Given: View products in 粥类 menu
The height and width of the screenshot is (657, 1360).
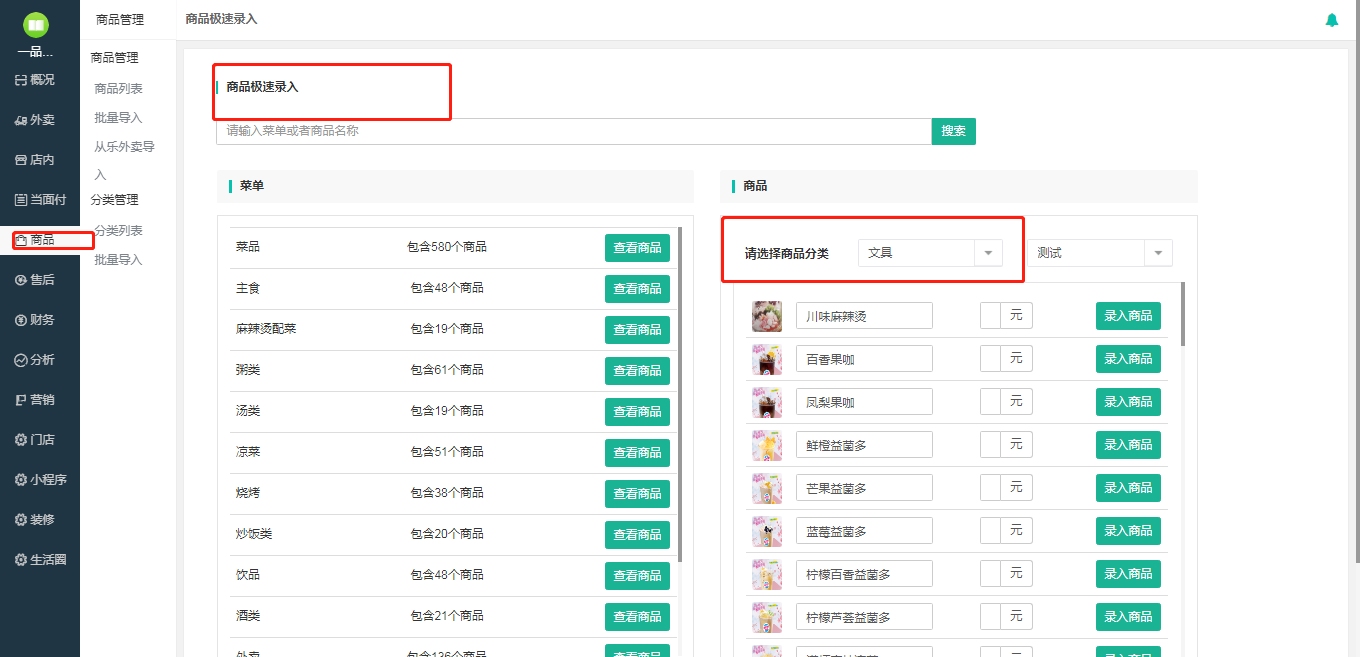Looking at the screenshot, I should pos(637,371).
